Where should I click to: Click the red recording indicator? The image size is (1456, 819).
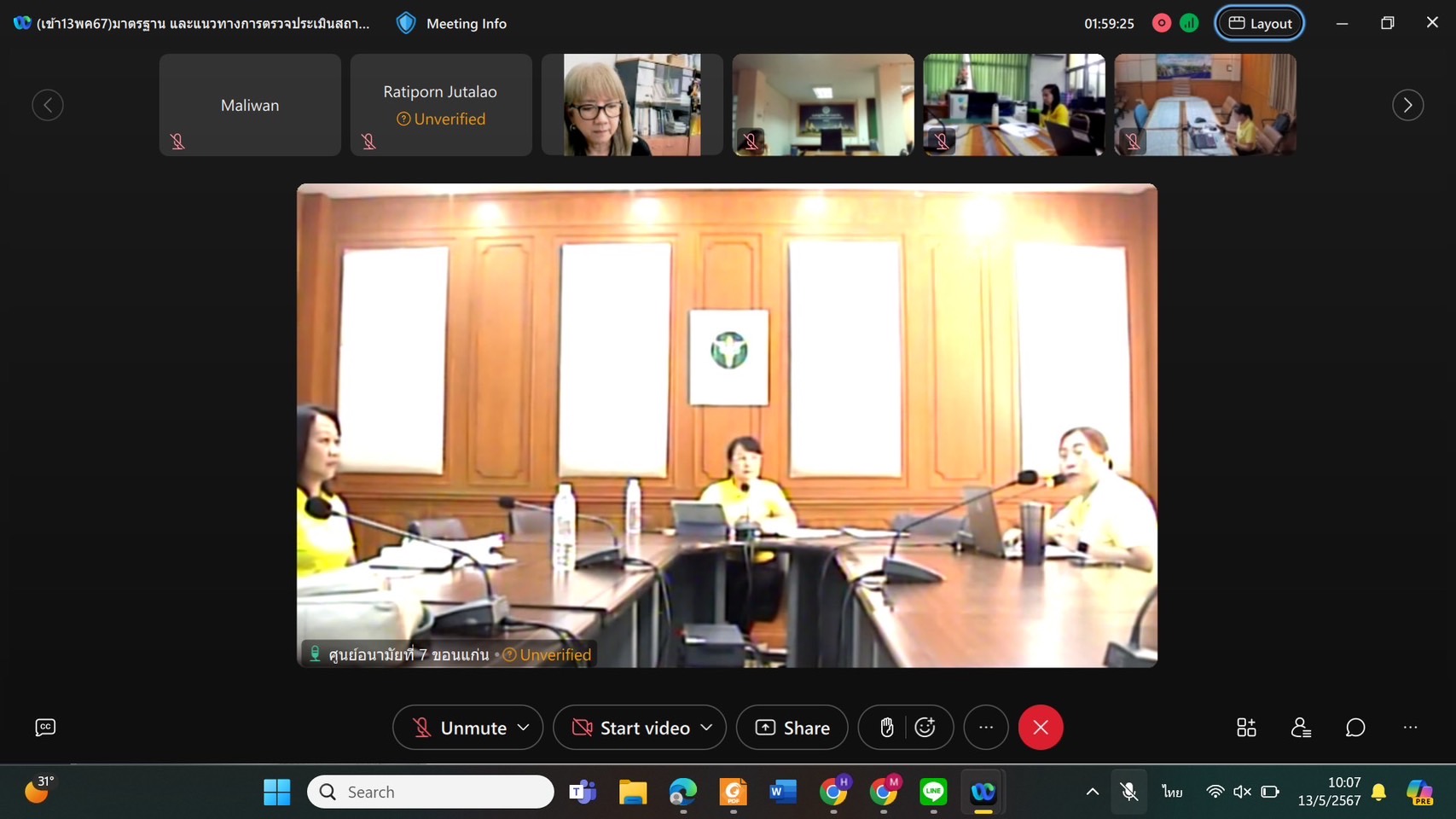coord(1161,23)
